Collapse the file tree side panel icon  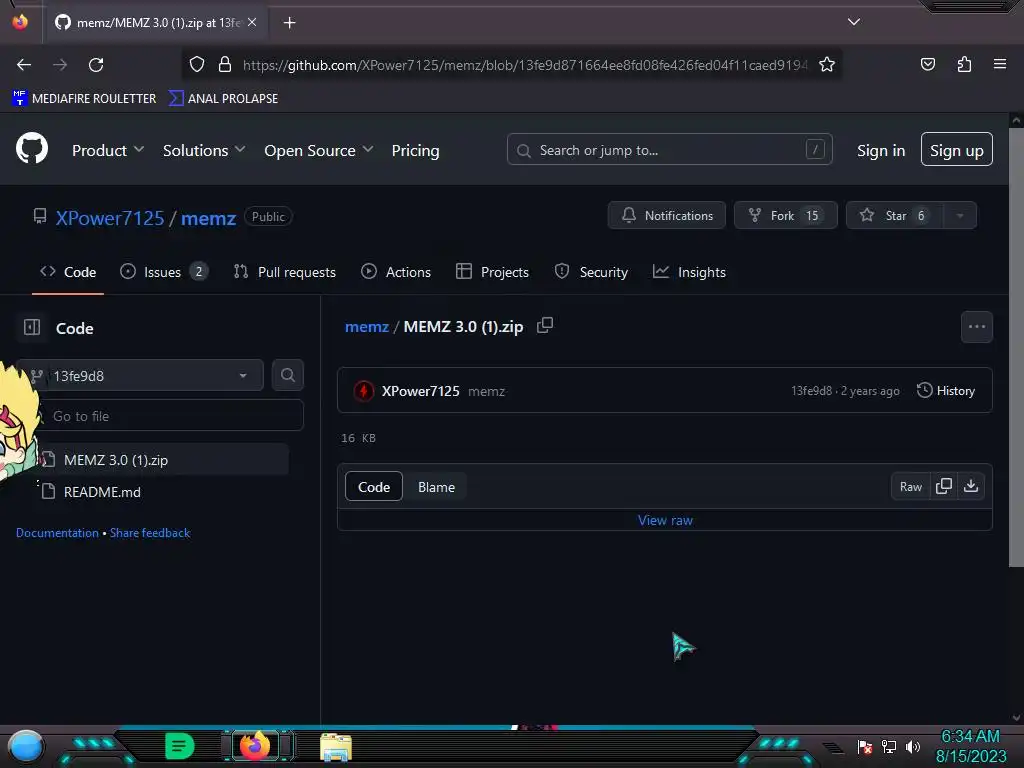pos(32,327)
